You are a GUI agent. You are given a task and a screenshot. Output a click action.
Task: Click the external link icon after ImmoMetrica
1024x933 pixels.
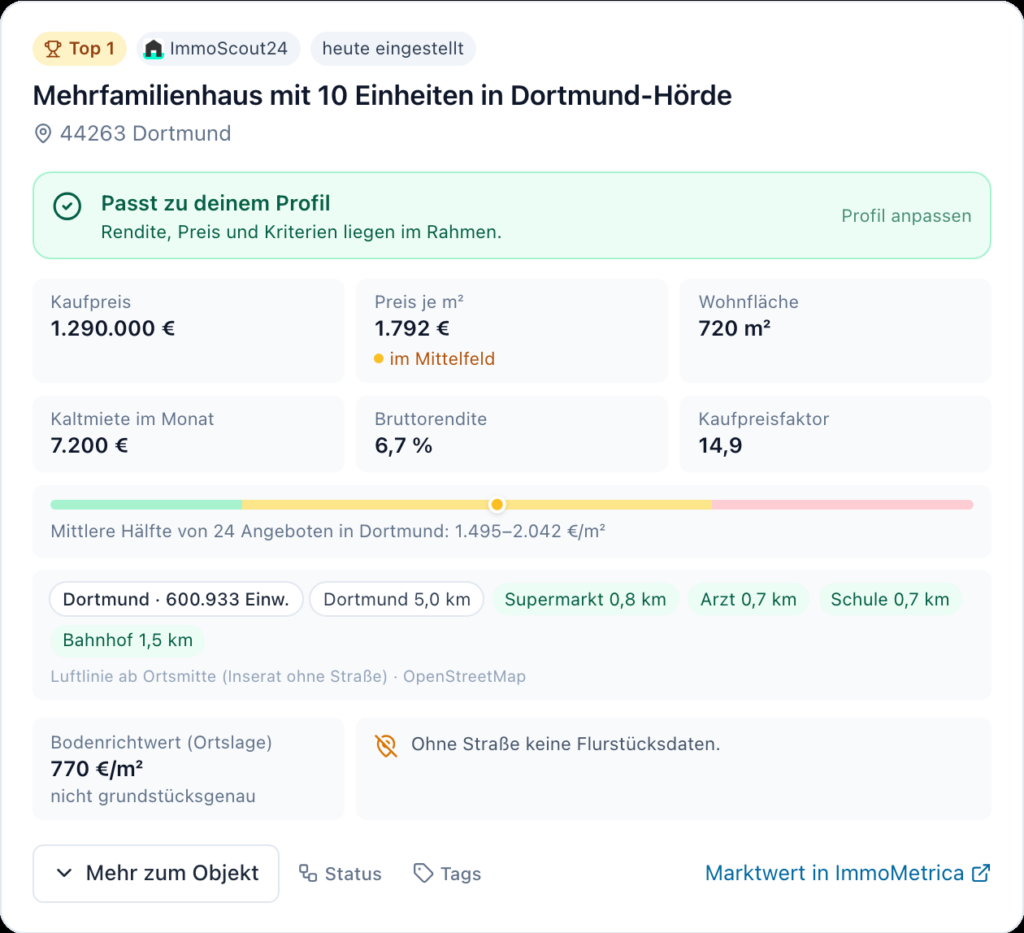(x=981, y=873)
